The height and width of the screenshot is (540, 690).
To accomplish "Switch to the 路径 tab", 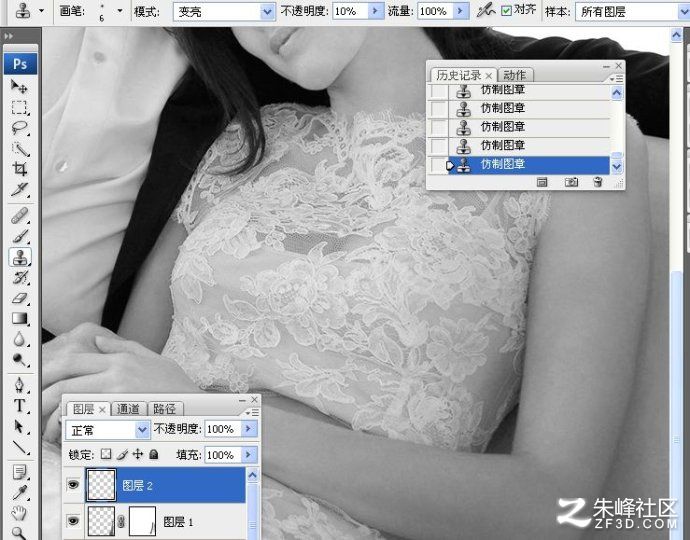I will tap(165, 409).
